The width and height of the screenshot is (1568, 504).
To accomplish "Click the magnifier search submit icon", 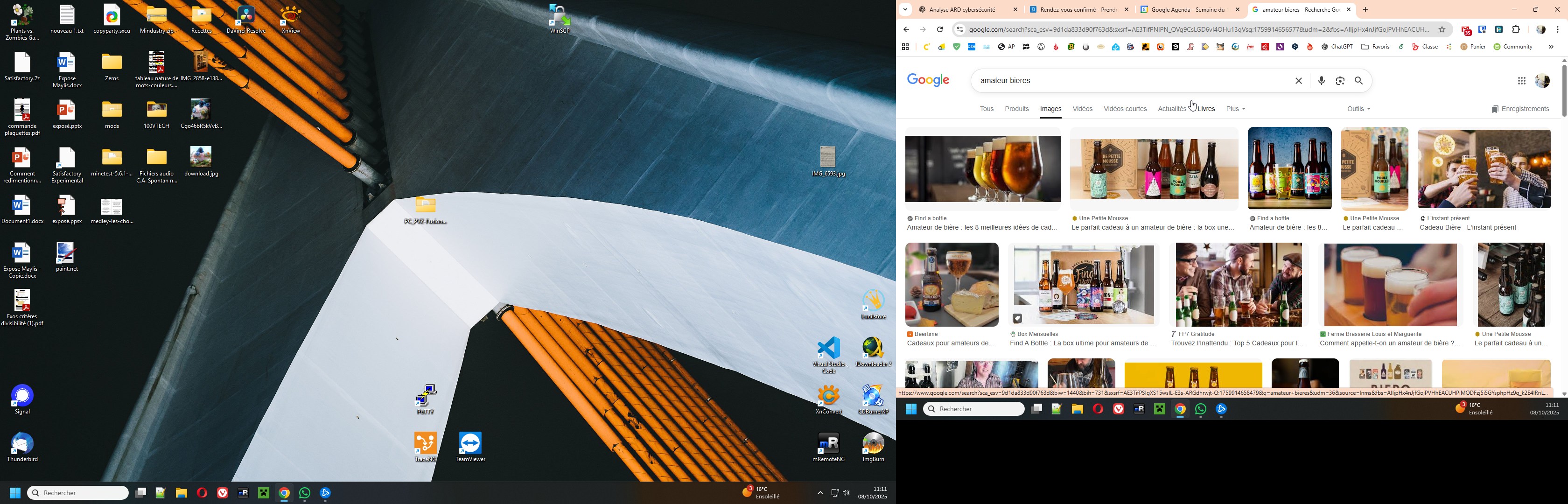I will coord(1358,81).
